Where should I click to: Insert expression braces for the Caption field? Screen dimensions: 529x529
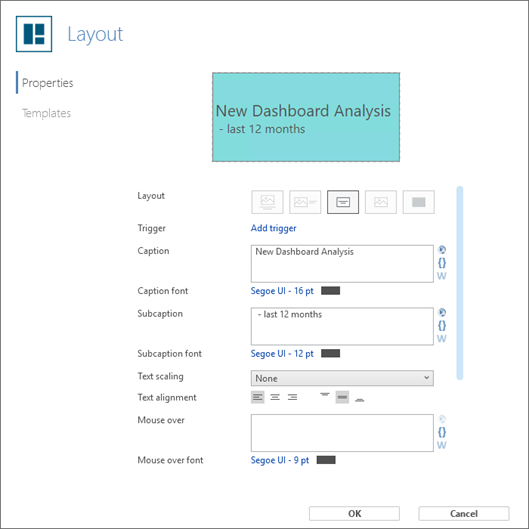[x=442, y=262]
